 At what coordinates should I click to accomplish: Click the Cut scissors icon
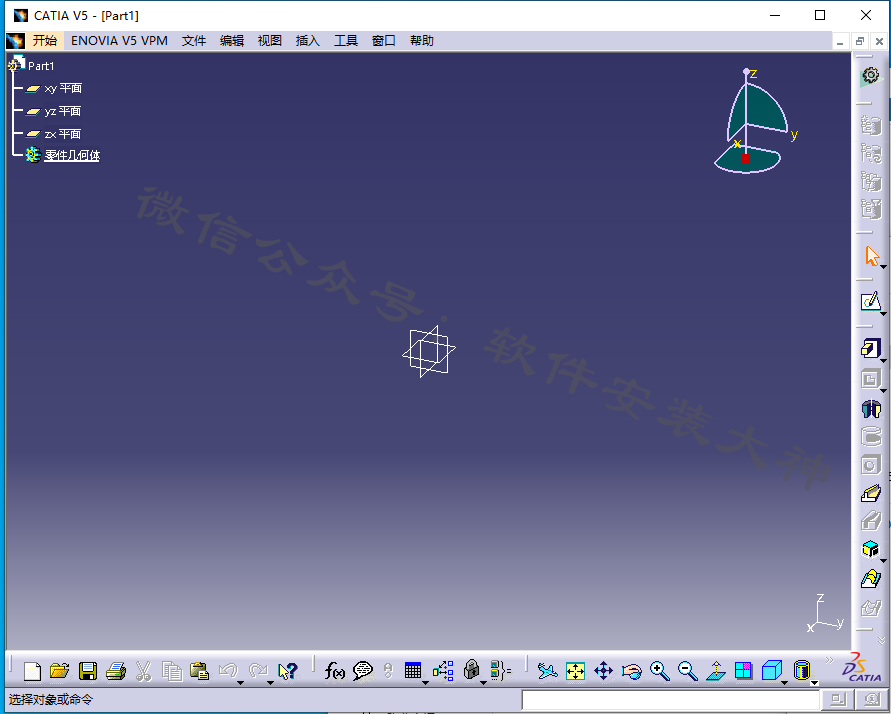[x=144, y=671]
